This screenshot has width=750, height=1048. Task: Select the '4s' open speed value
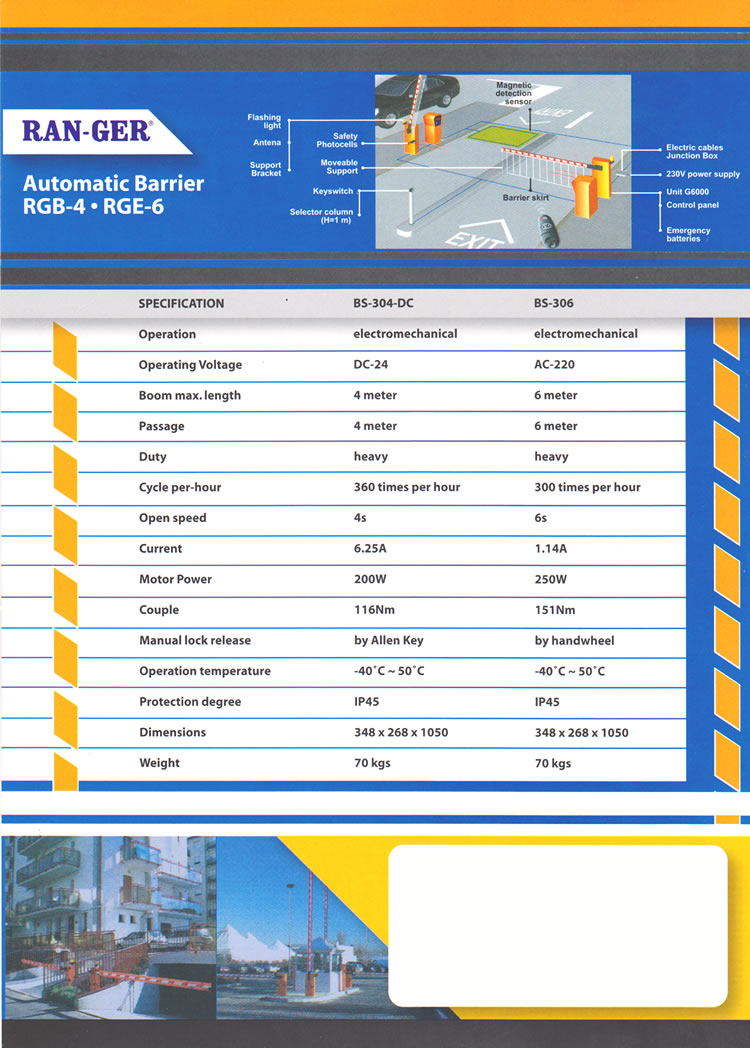pos(360,518)
